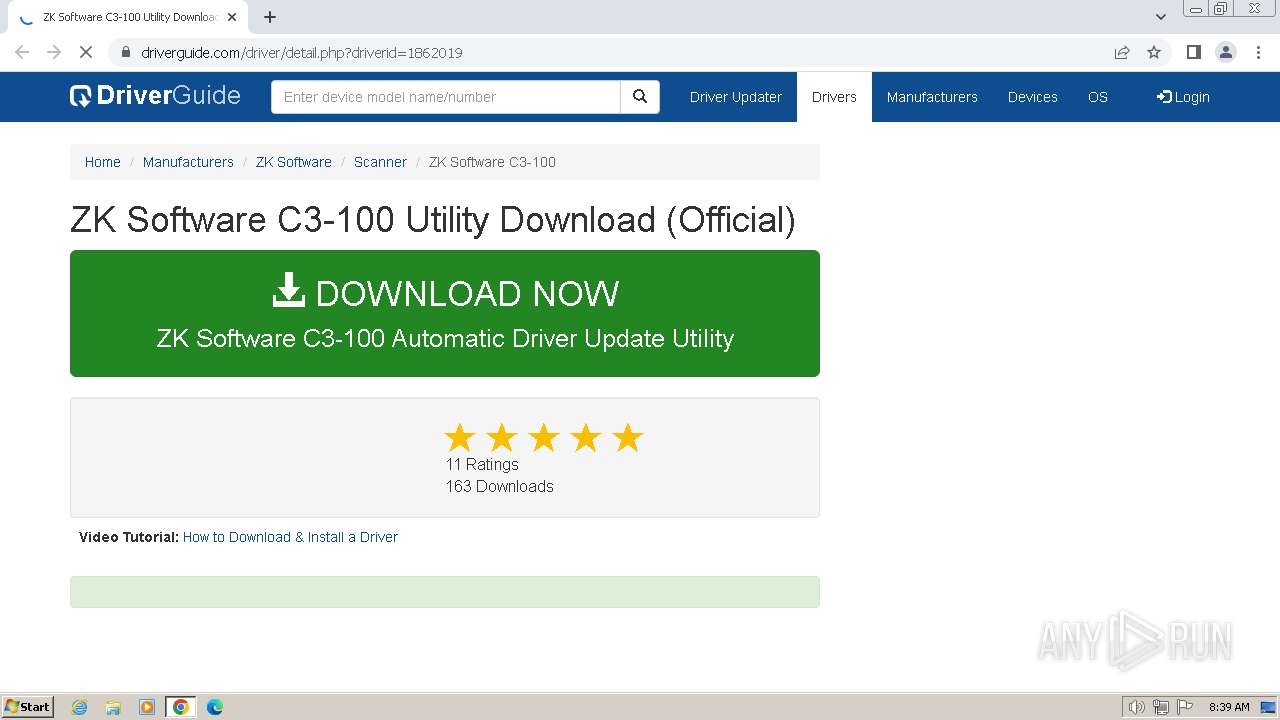Image resolution: width=1280 pixels, height=720 pixels.
Task: Click the third rating star
Action: point(544,438)
